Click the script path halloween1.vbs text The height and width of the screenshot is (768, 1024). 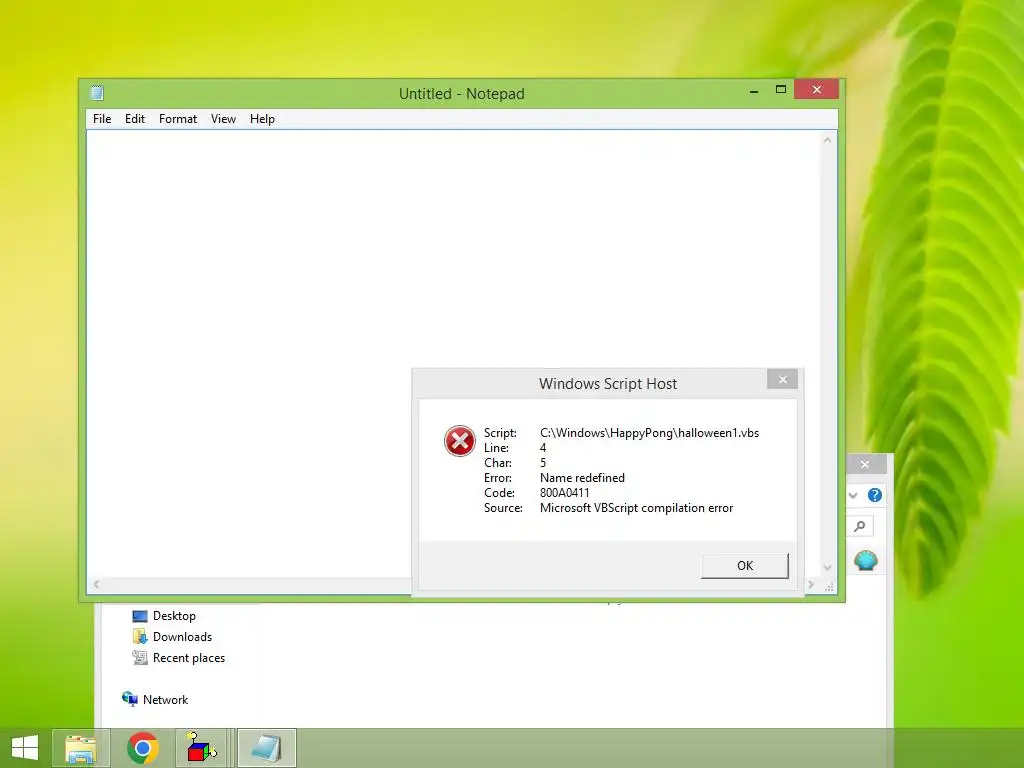(649, 433)
